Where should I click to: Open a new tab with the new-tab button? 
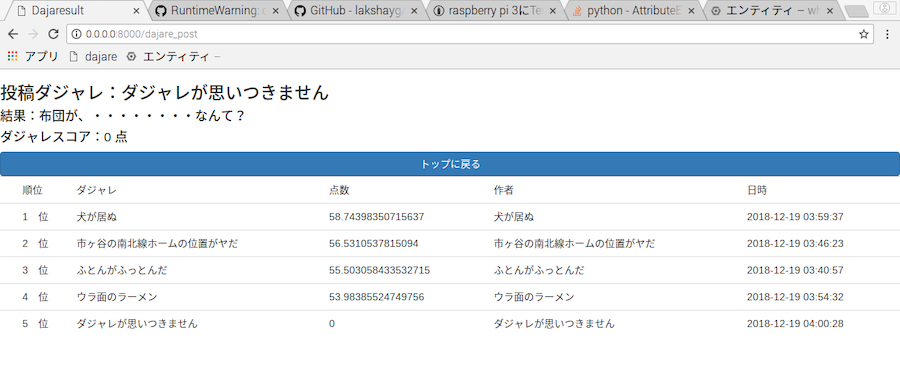coord(856,11)
